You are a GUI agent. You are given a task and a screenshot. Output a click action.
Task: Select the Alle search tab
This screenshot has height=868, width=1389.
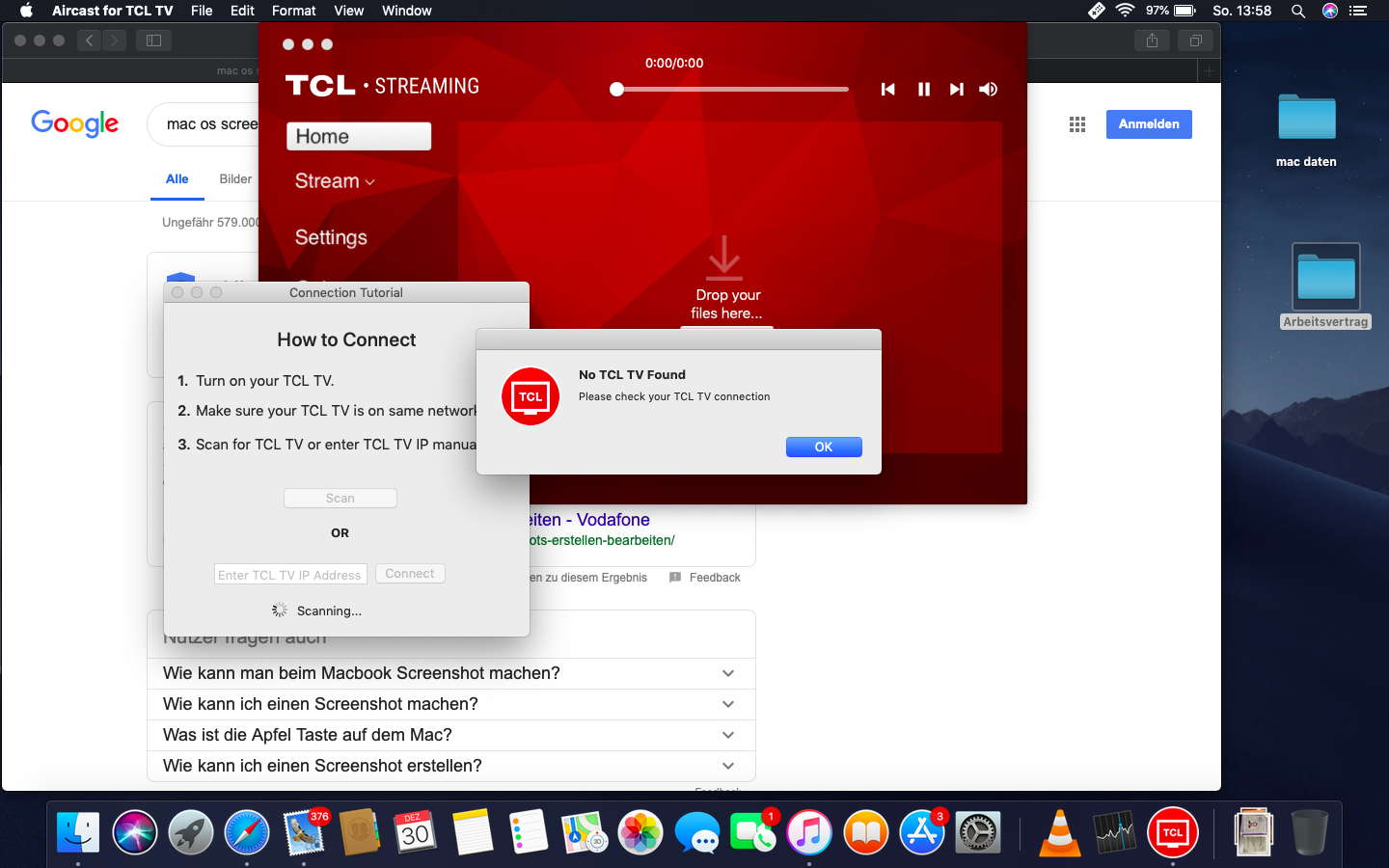(177, 179)
